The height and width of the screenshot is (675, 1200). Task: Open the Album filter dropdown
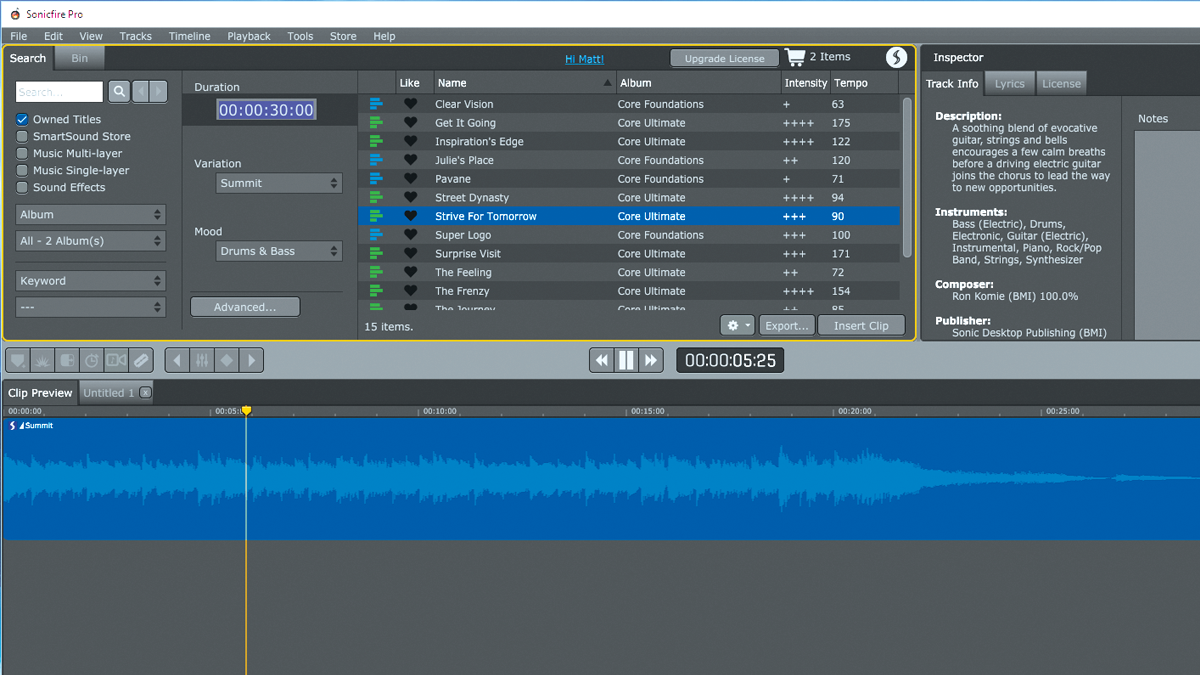coord(91,215)
